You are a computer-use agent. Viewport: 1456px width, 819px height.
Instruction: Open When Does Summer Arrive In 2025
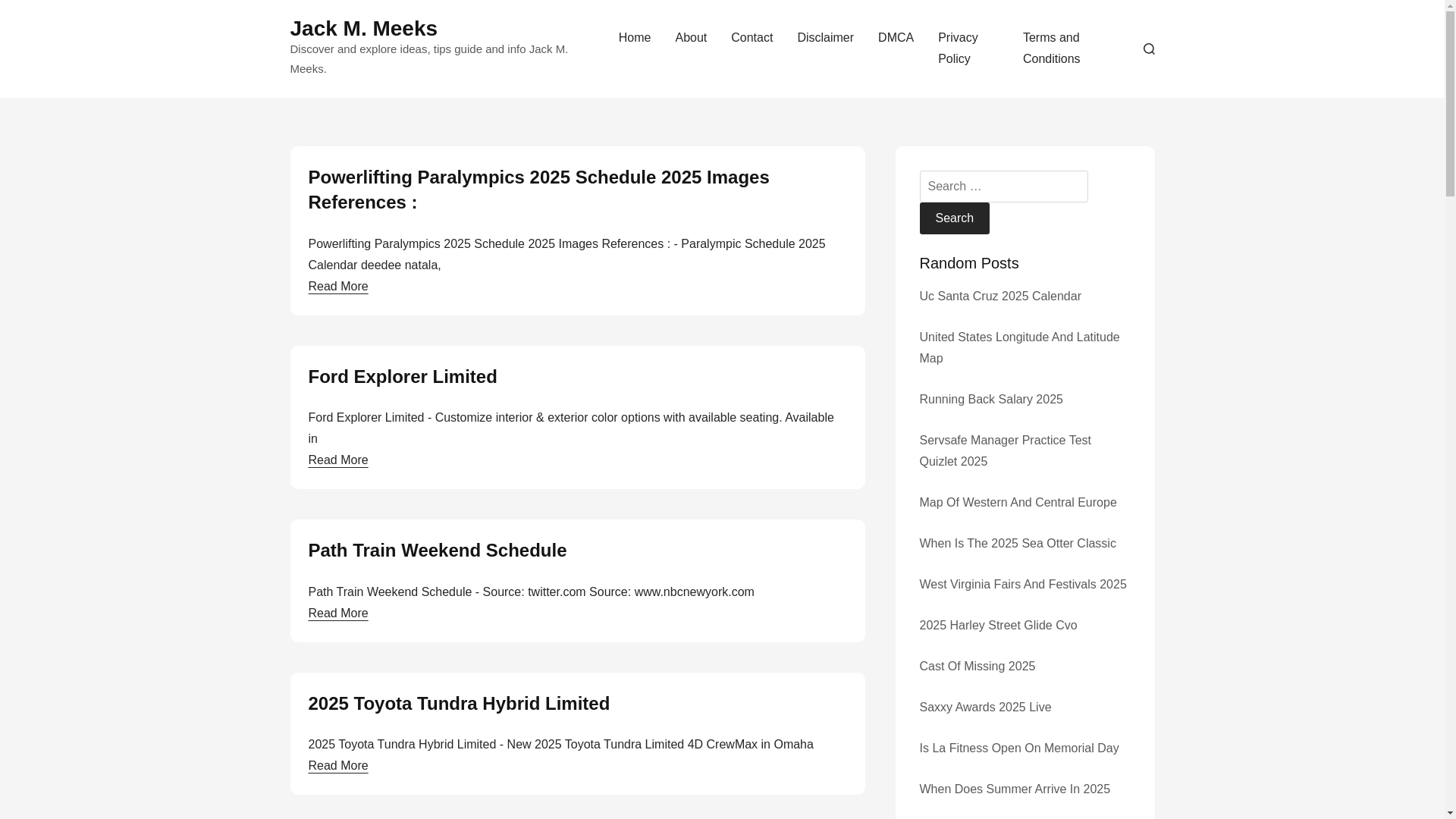(1014, 789)
